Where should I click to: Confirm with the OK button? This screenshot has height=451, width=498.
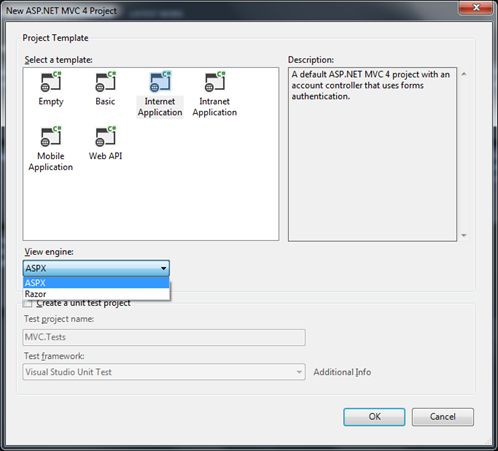pyautogui.click(x=374, y=417)
